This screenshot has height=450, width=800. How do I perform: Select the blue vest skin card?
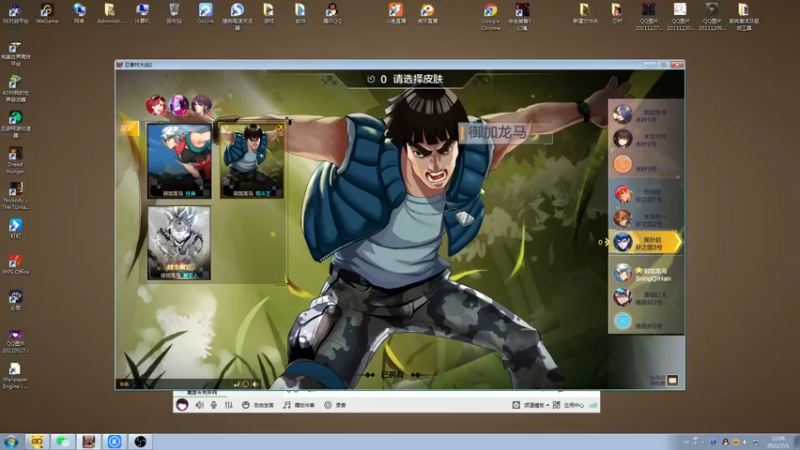click(x=252, y=160)
